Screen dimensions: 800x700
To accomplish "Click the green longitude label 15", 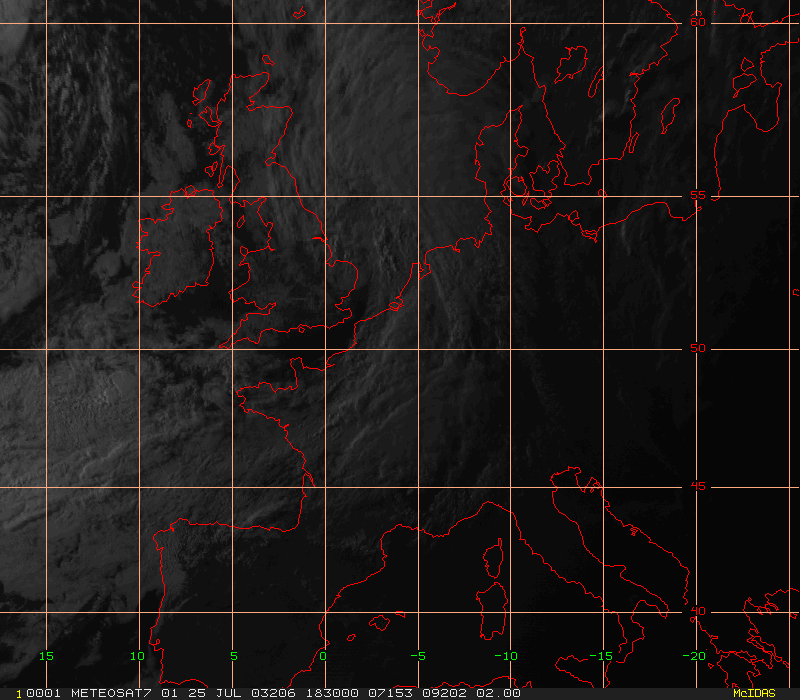I will click(x=46, y=656).
